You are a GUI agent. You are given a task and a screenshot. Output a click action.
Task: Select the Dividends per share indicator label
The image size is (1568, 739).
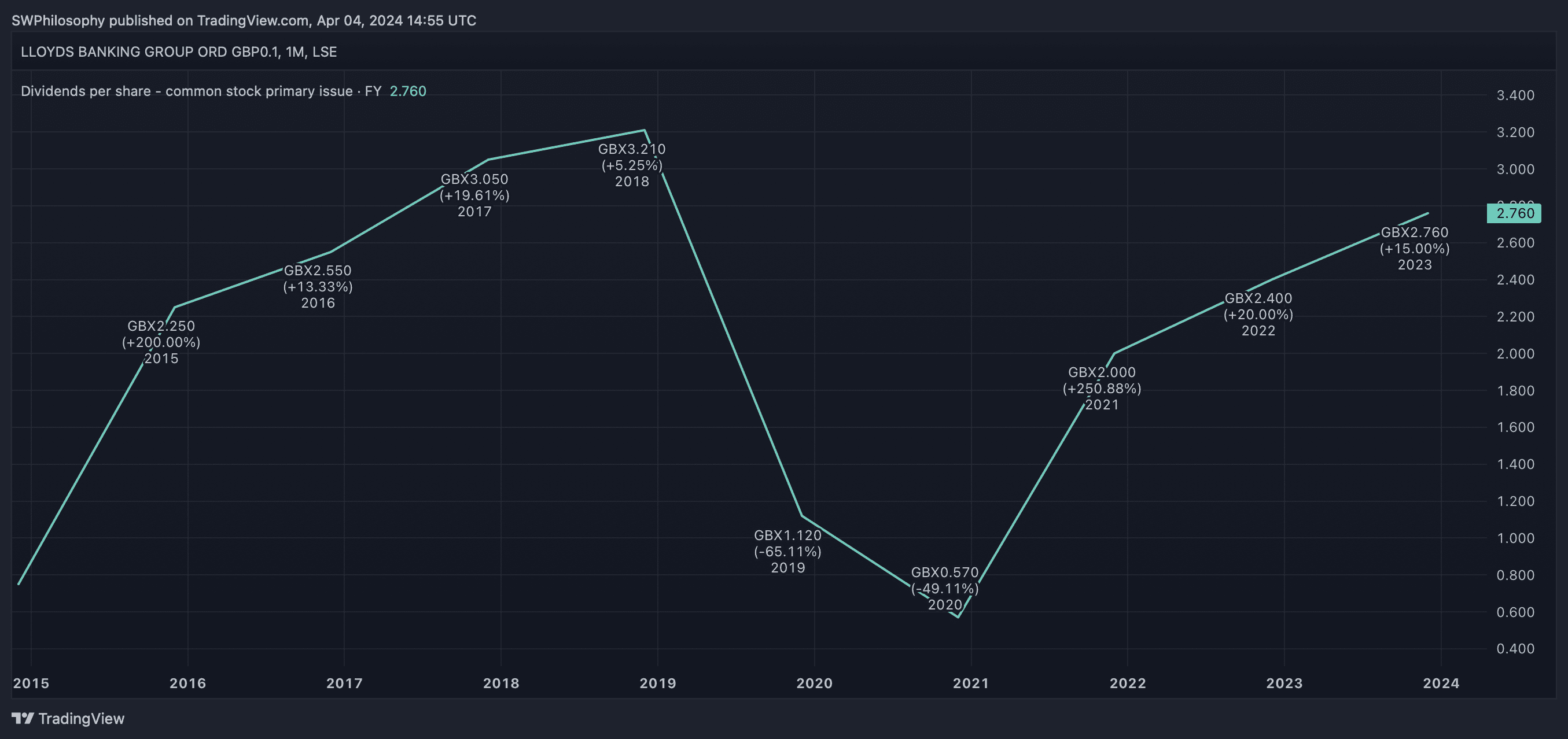pos(201,91)
